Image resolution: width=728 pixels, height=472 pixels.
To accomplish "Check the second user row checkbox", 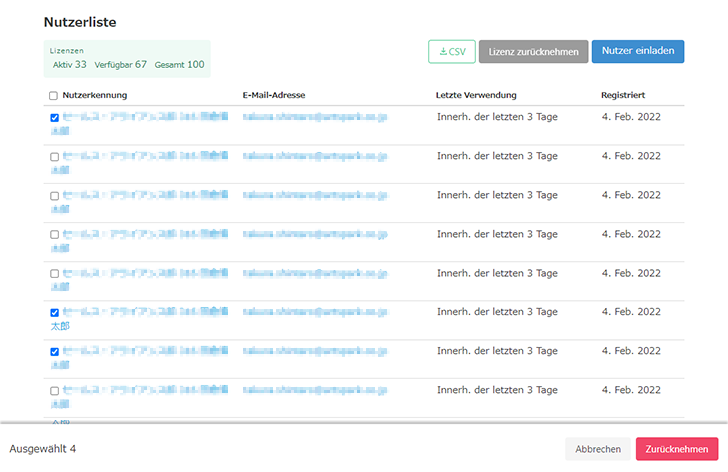I will pyautogui.click(x=54, y=157).
